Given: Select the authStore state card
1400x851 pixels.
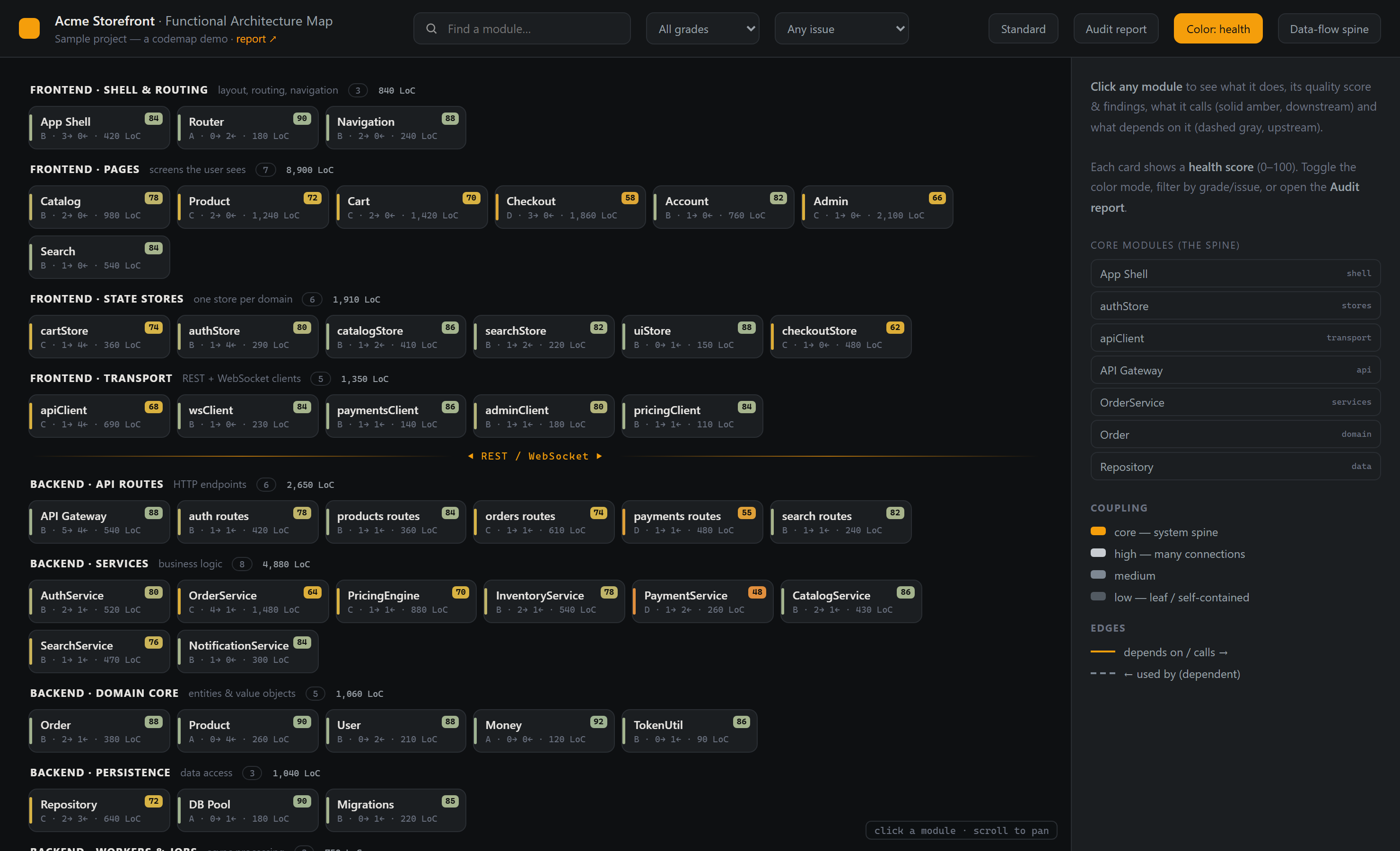Looking at the screenshot, I should (248, 337).
